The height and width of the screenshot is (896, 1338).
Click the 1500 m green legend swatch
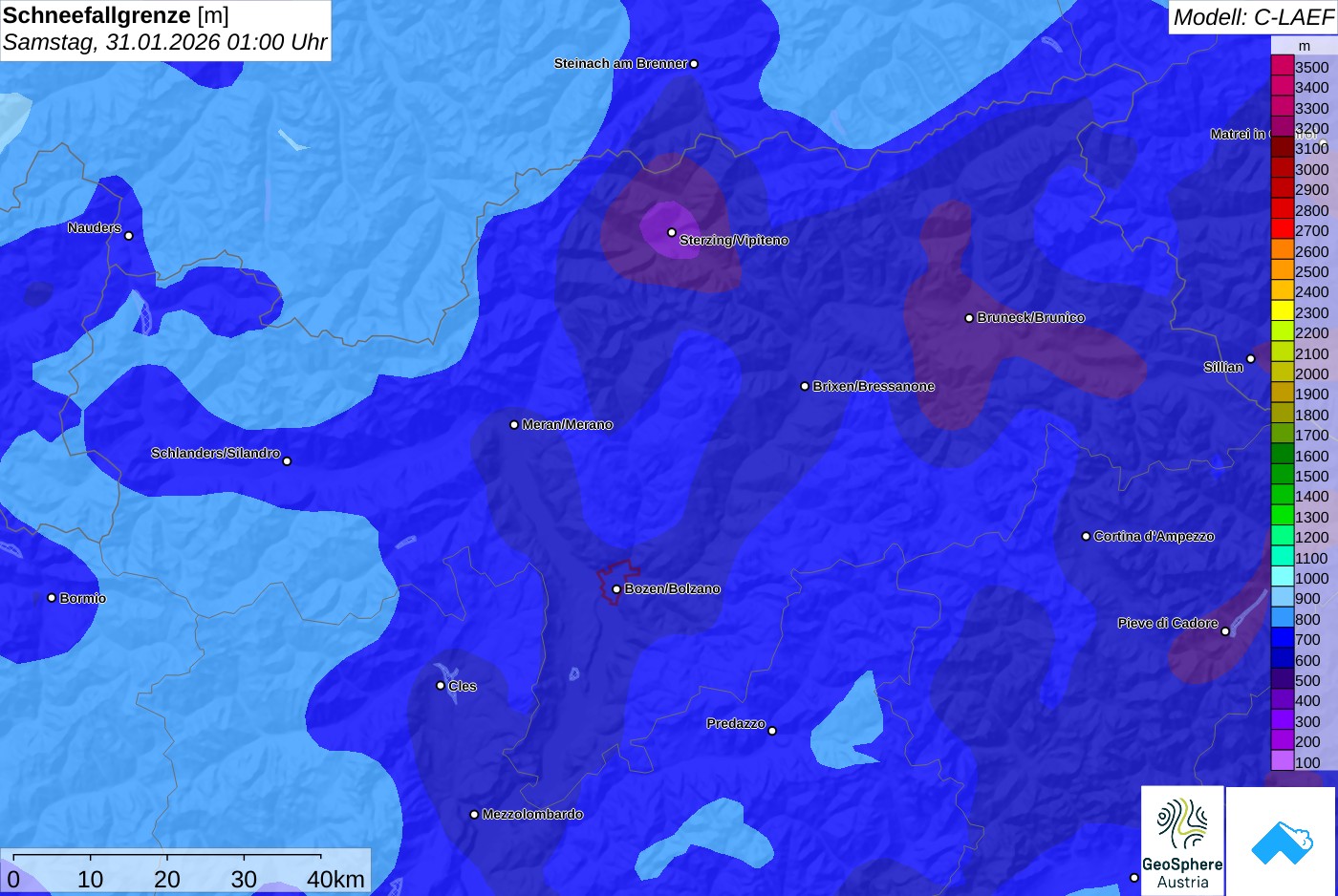(x=1282, y=475)
